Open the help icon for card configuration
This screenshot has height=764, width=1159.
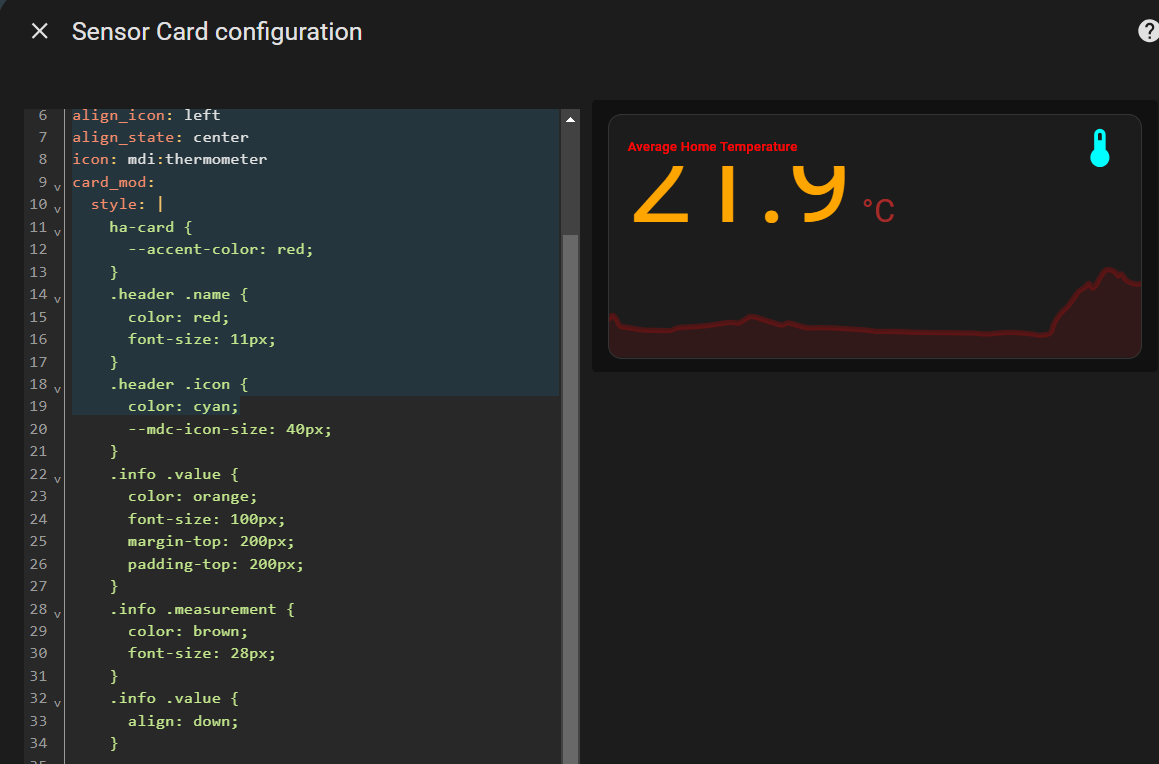1148,31
